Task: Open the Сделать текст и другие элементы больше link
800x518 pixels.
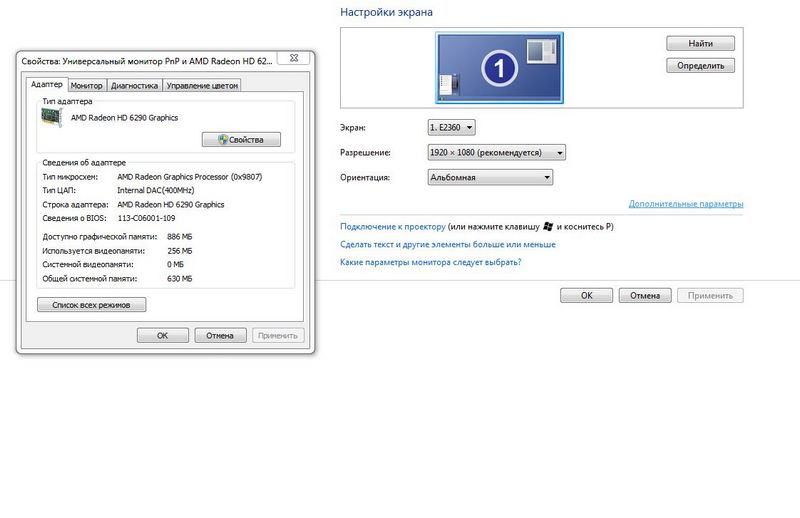Action: point(447,244)
